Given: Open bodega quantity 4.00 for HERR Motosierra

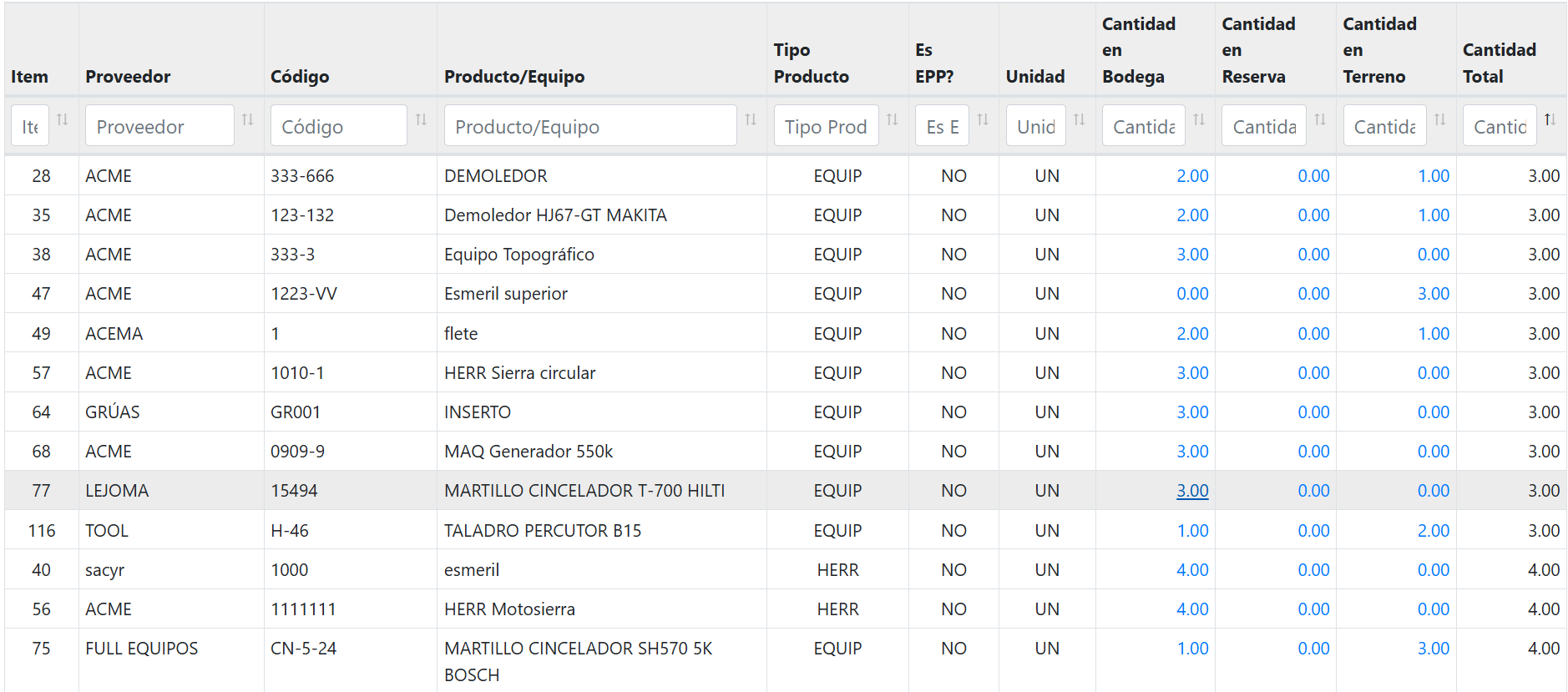Looking at the screenshot, I should pos(1192,609).
